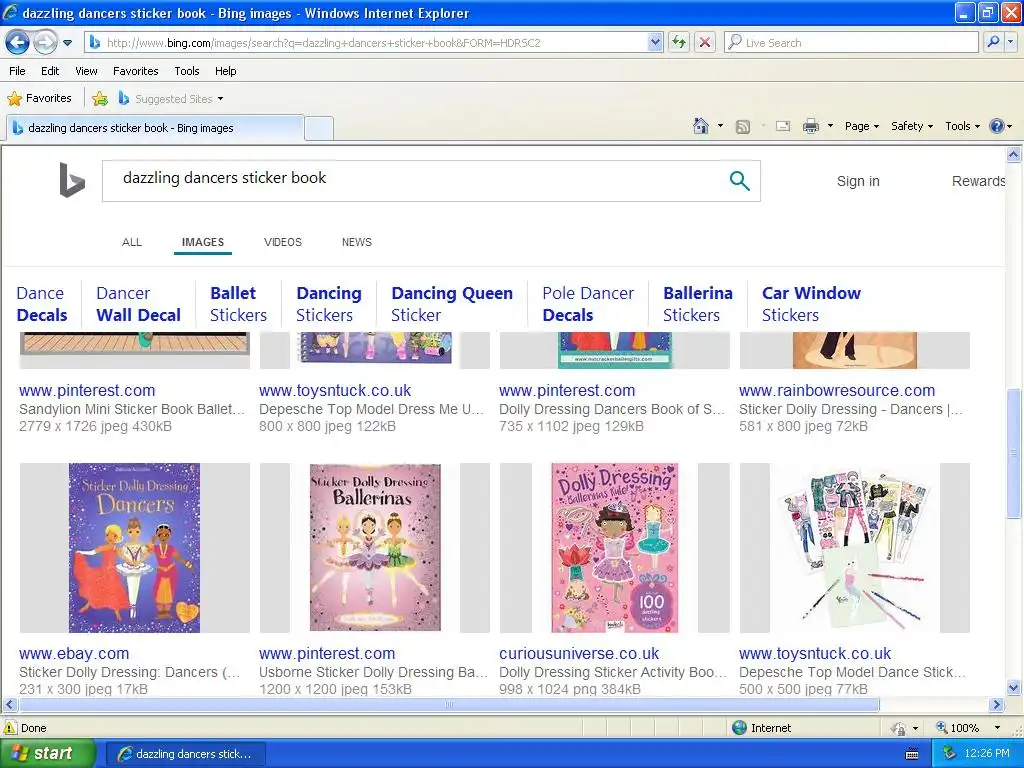Screen dimensions: 1024x768
Task: Click the Pole Dancer Decals suggestion
Action: coord(588,304)
